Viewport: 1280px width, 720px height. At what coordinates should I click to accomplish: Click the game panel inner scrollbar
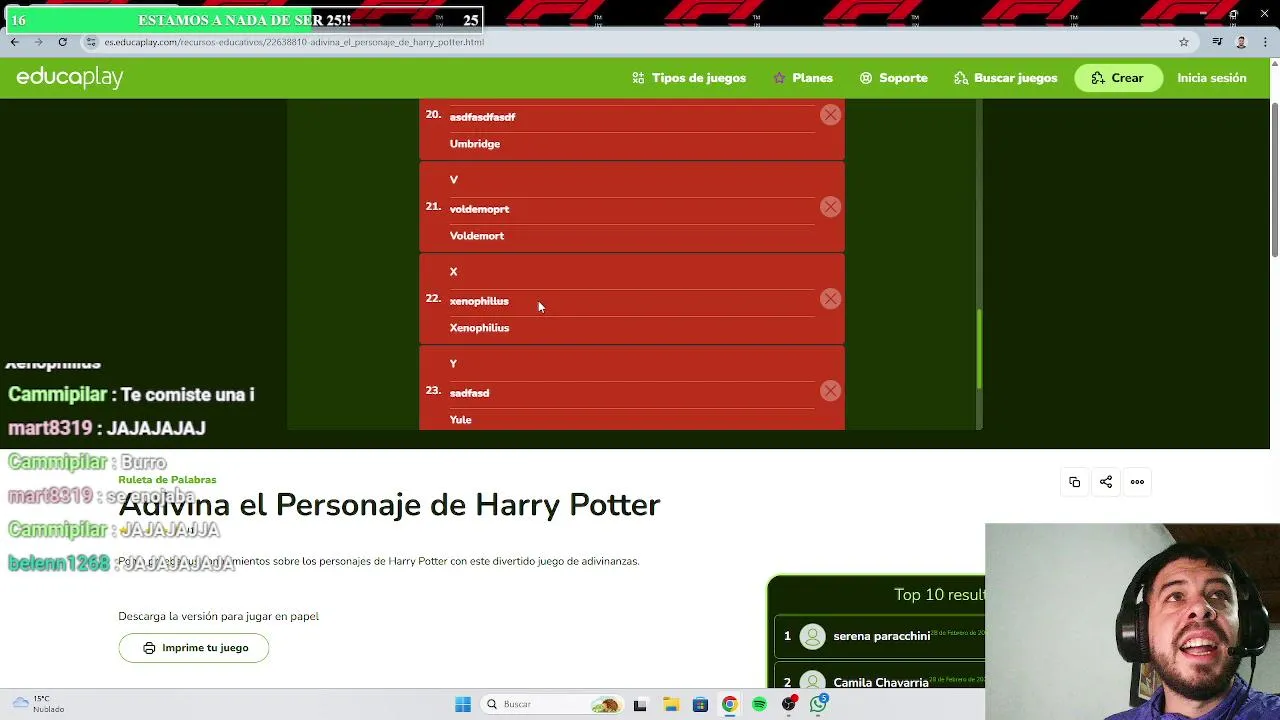tap(979, 349)
